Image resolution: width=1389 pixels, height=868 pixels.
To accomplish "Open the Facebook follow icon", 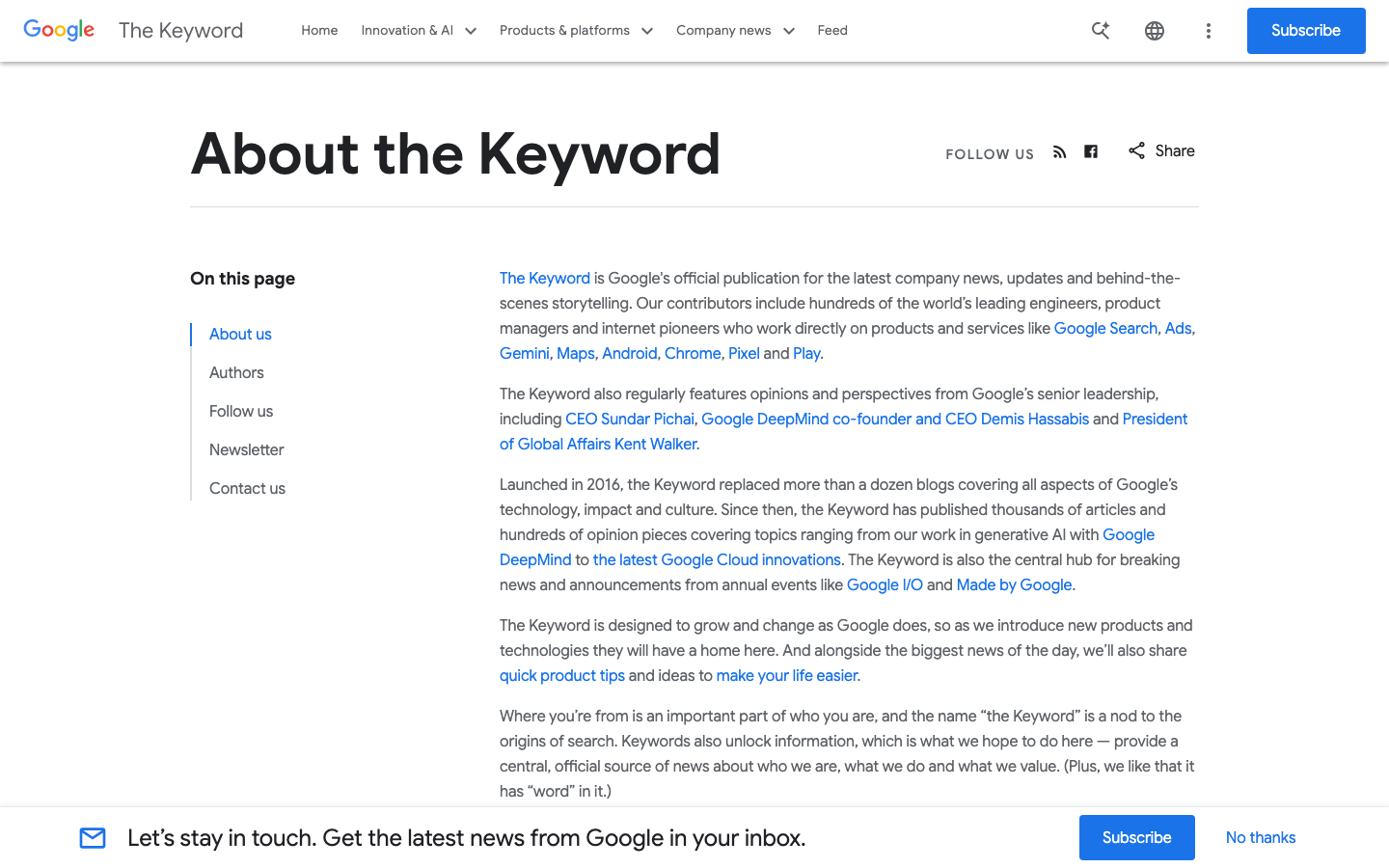I will click(x=1091, y=151).
